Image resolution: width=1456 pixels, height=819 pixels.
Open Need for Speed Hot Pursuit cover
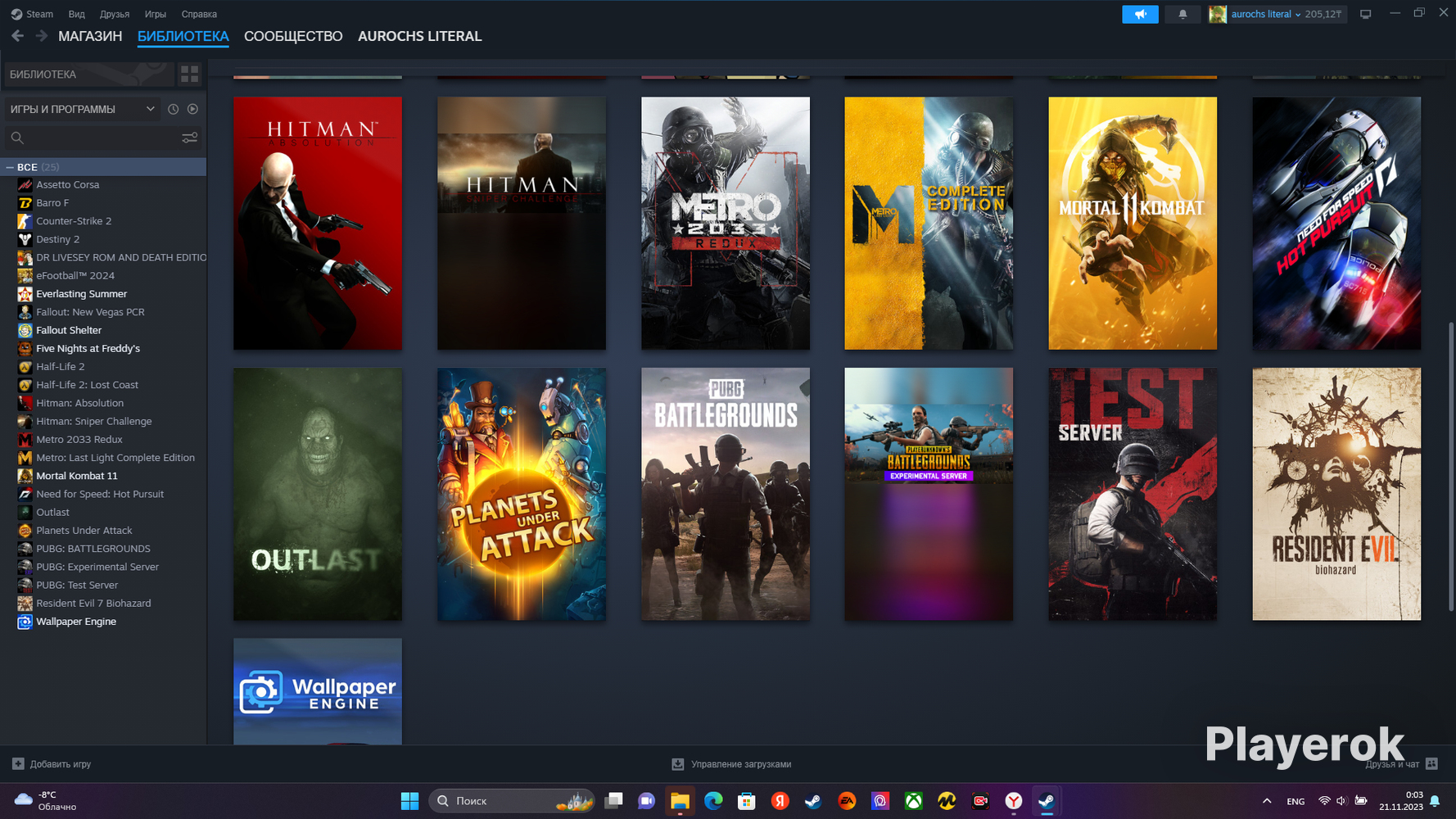pos(1336,224)
